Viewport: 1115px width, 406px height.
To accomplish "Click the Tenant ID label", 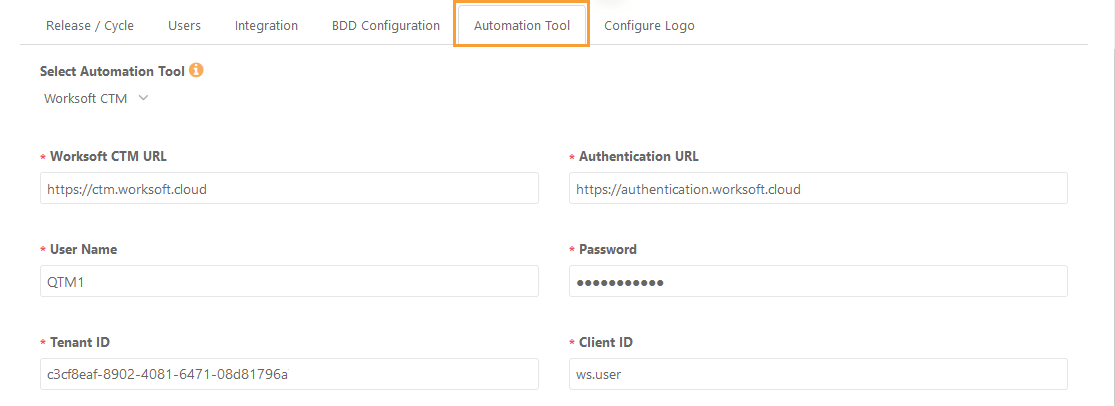I will [x=80, y=343].
